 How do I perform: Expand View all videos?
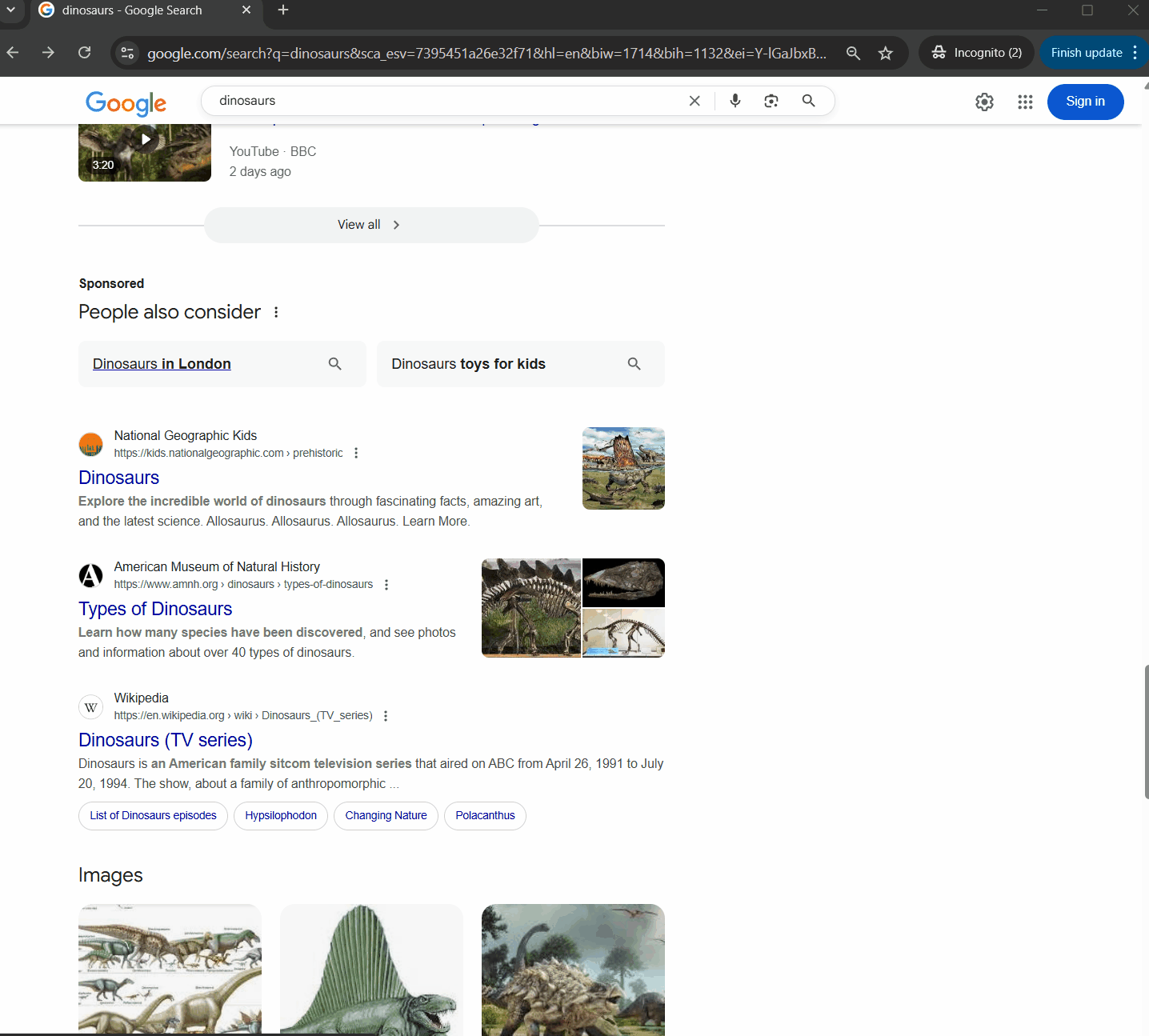click(370, 225)
